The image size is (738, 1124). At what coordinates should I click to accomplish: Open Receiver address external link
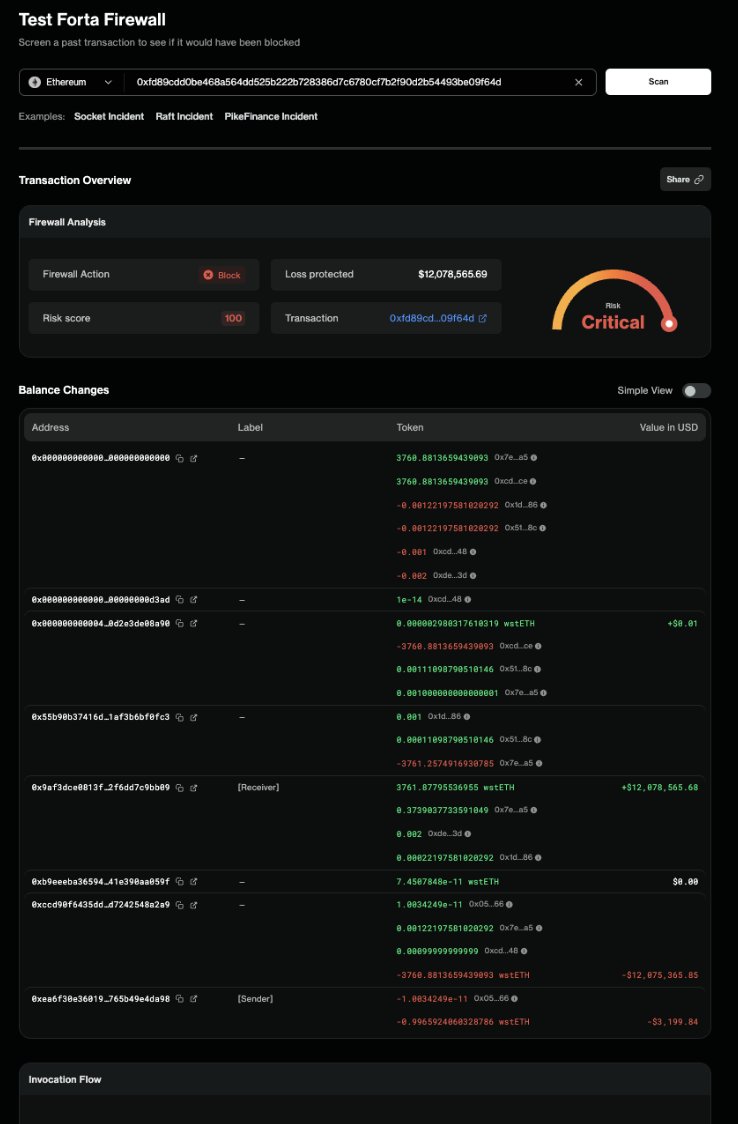point(193,788)
